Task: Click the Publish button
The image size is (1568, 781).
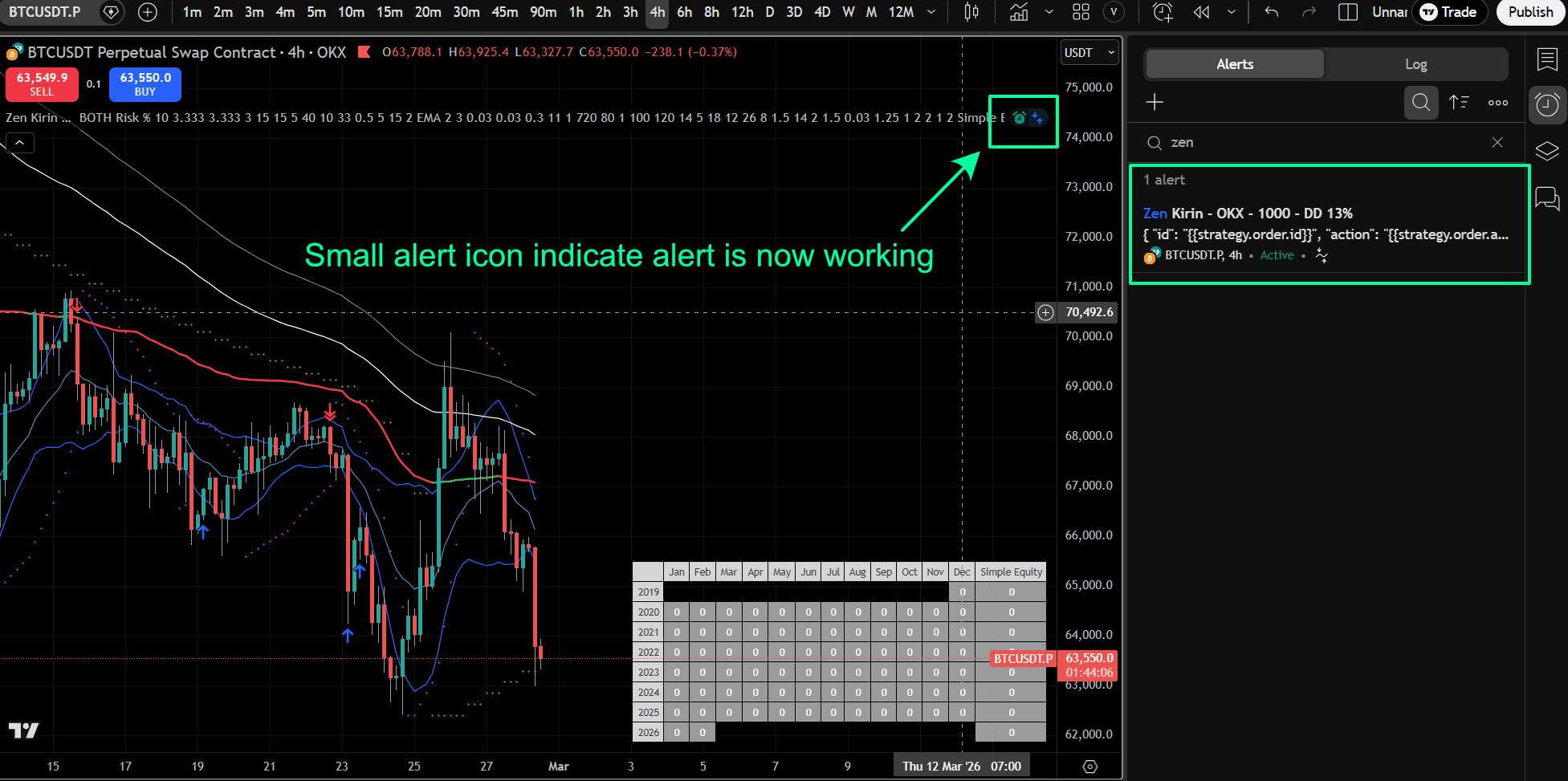Action: [x=1529, y=12]
